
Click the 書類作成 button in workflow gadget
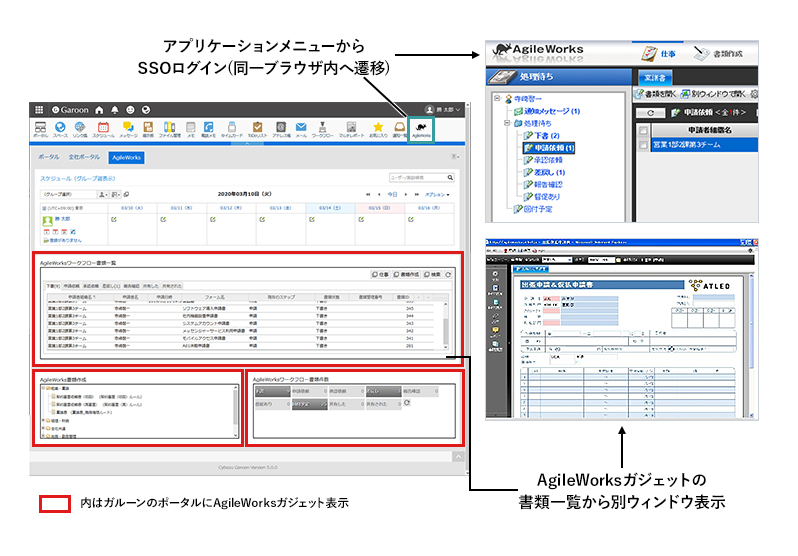pos(407,274)
